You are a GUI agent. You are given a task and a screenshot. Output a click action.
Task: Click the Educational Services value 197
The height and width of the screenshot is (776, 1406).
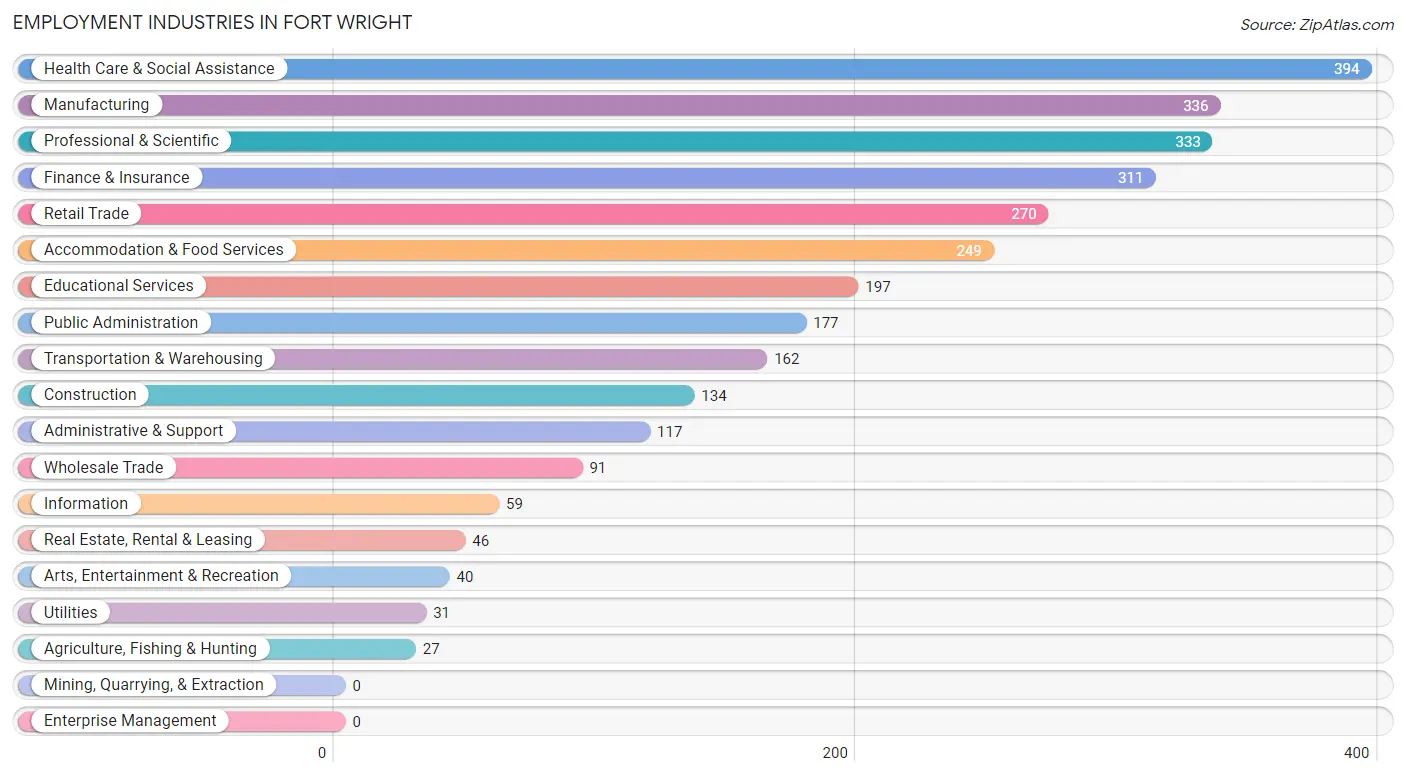878,287
